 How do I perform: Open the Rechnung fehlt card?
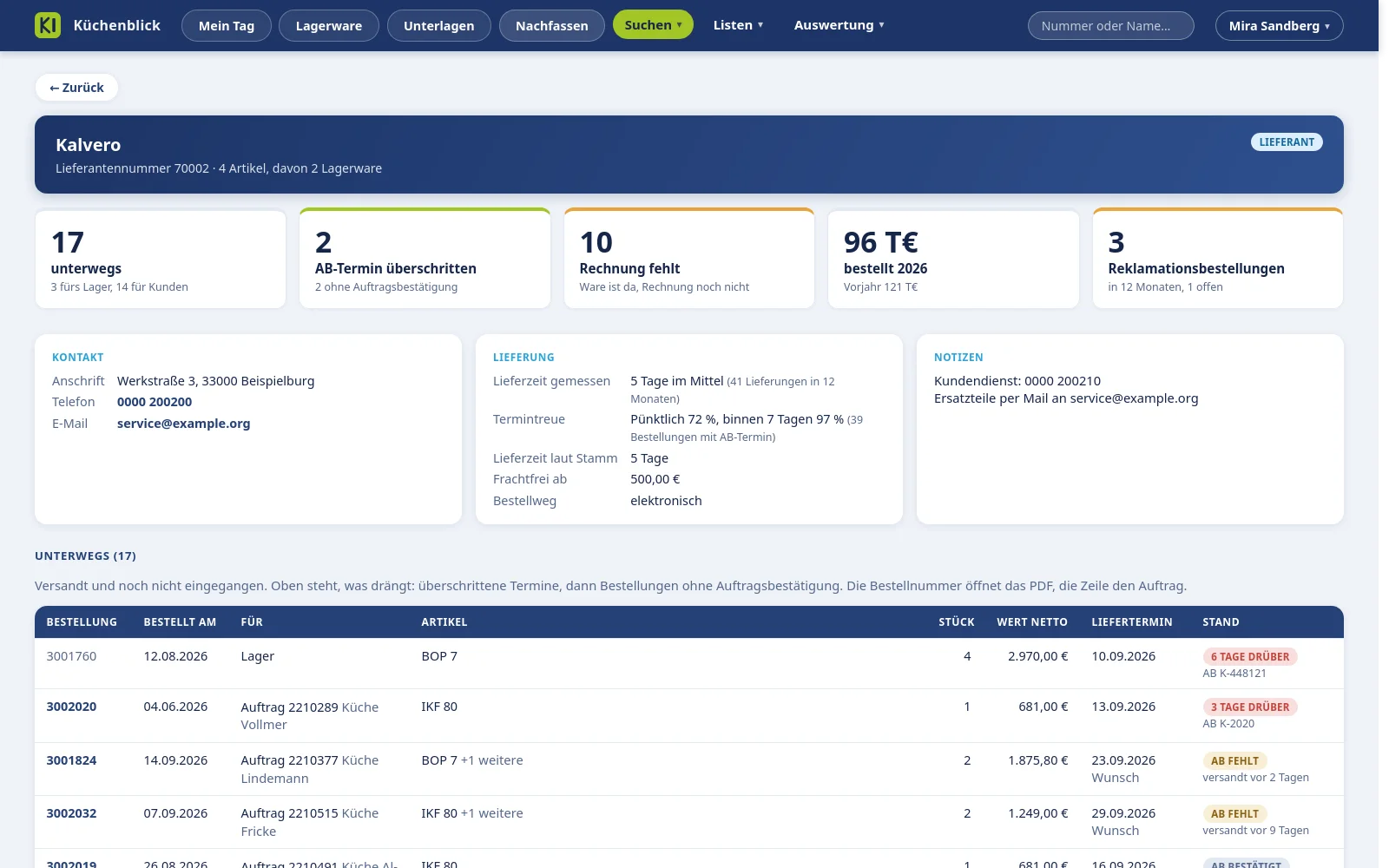coord(689,259)
